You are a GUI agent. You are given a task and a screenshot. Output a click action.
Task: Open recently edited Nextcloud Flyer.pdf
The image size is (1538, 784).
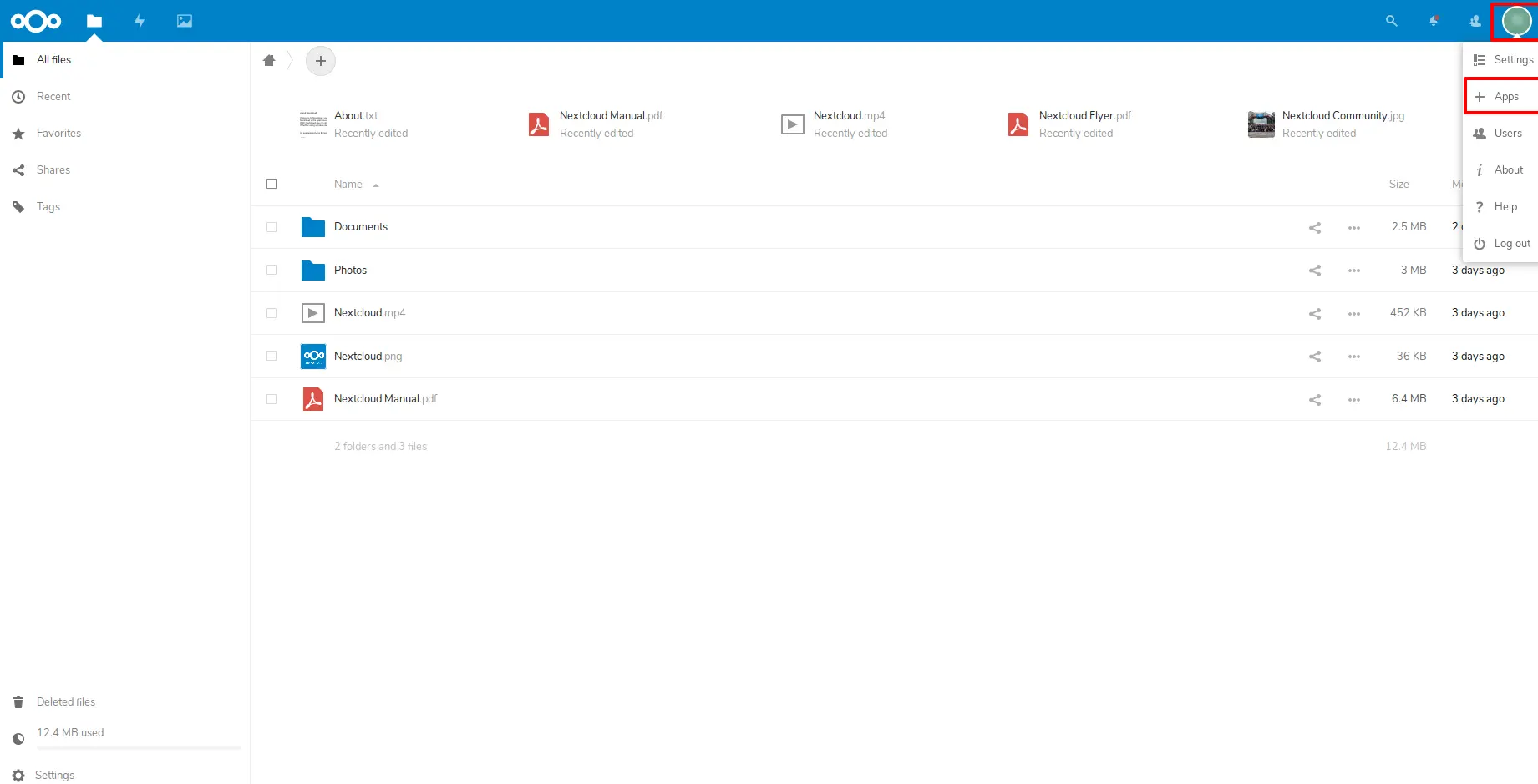point(1069,124)
